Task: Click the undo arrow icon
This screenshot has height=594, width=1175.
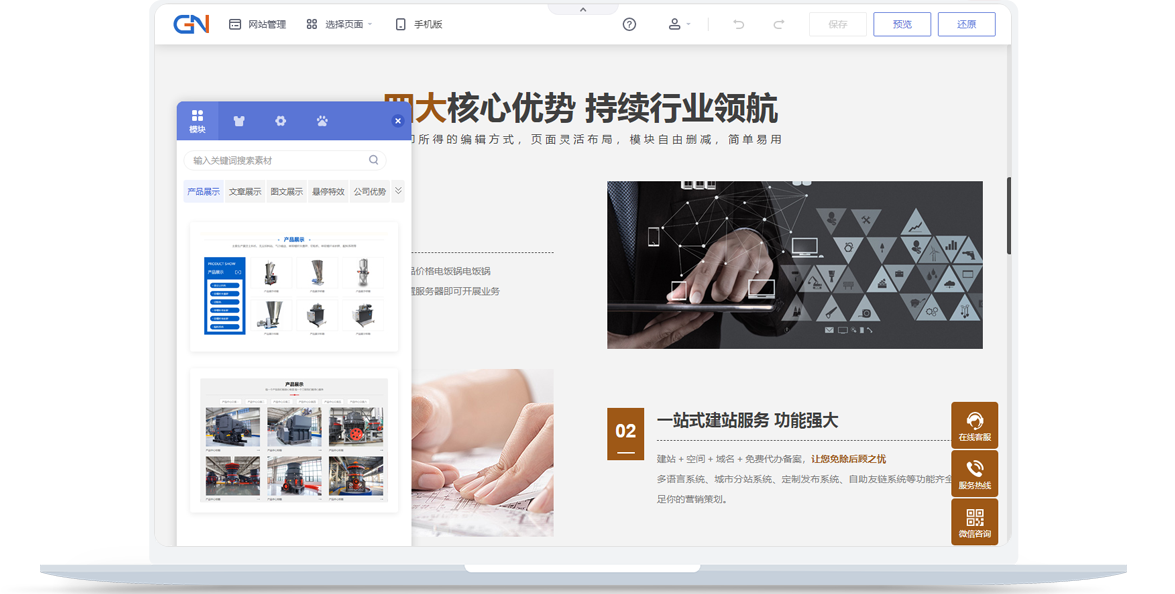Action: tap(739, 24)
